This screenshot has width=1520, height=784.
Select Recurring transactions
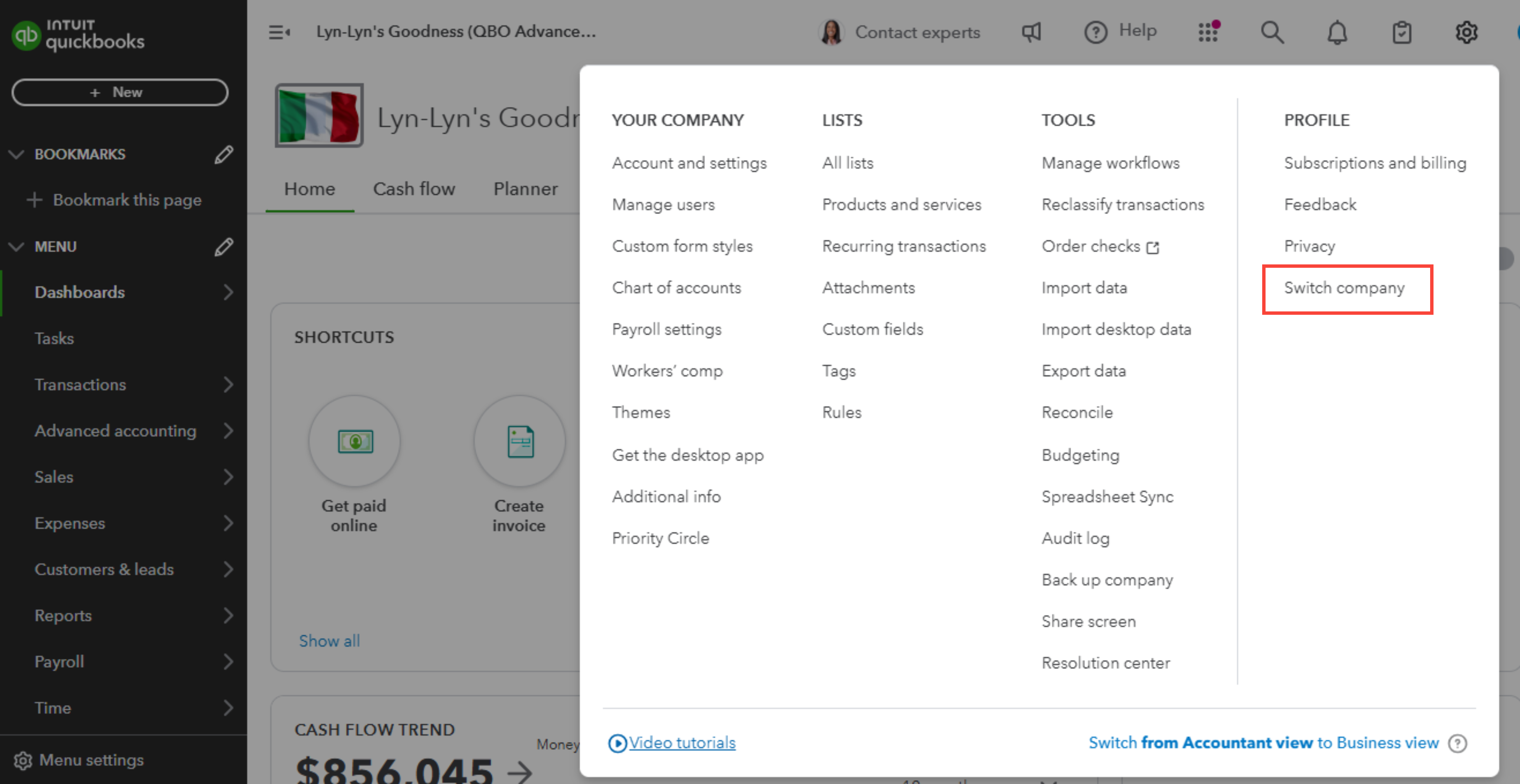(904, 246)
